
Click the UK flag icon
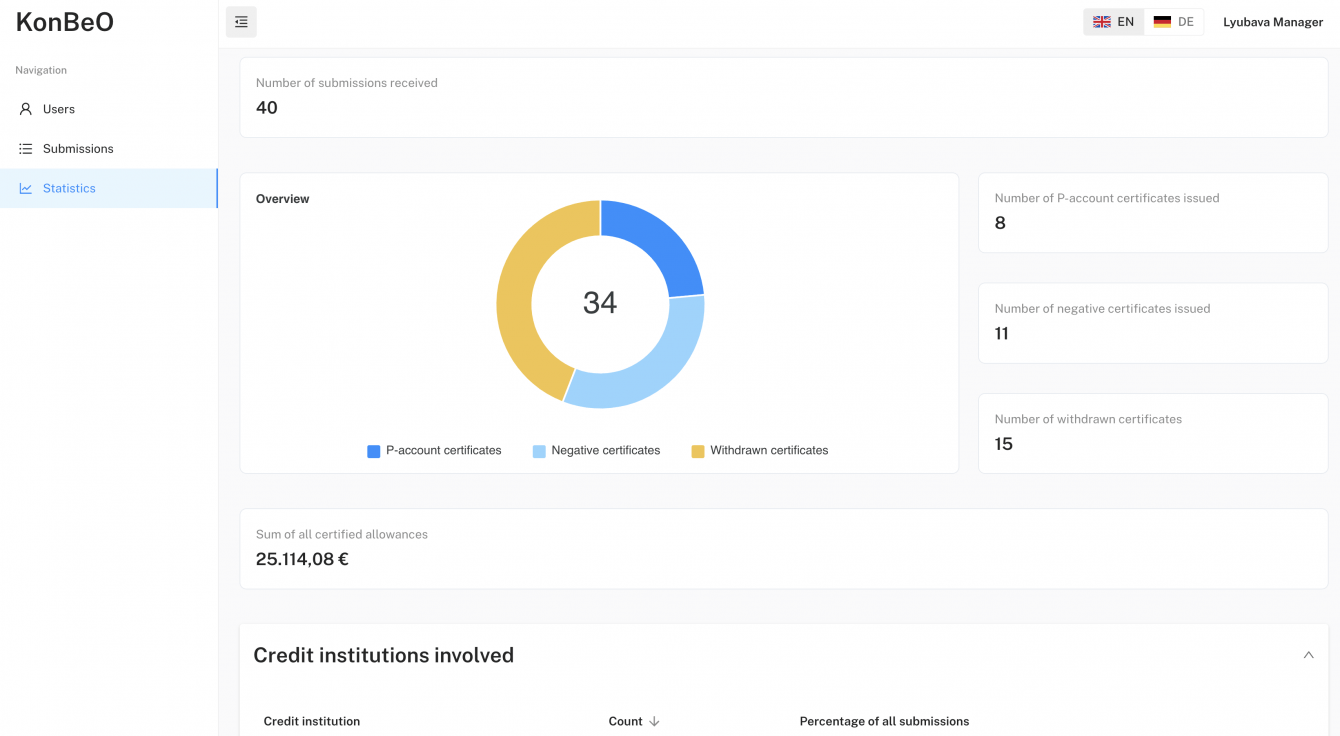click(x=1102, y=22)
